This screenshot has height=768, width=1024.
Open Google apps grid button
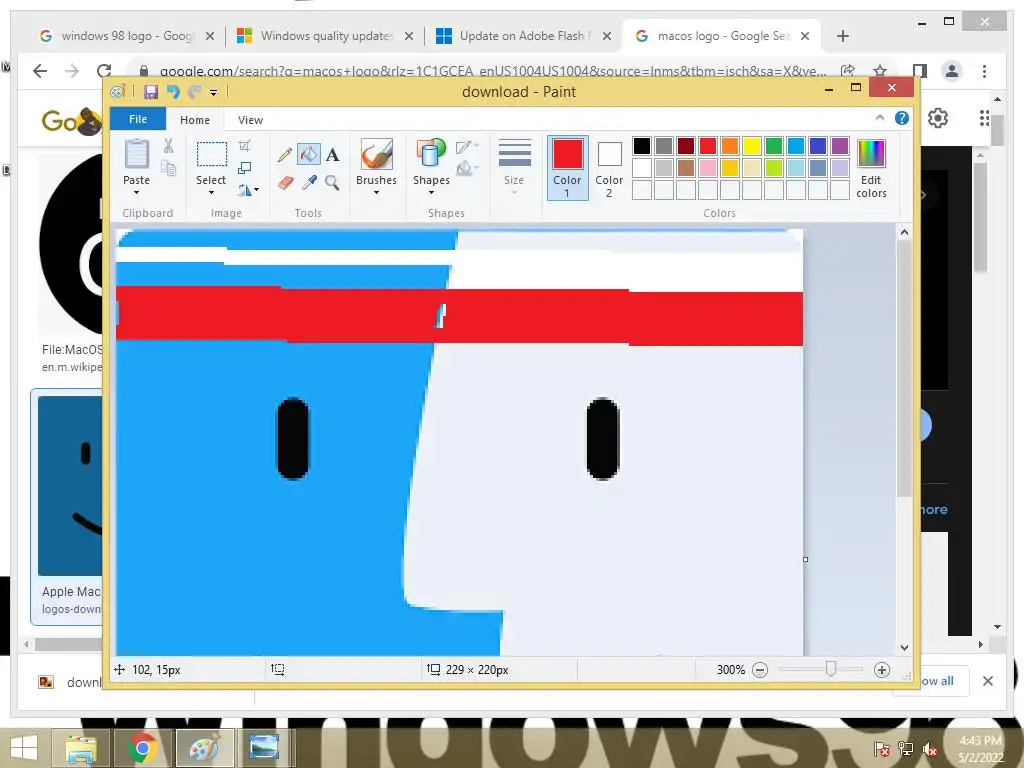pyautogui.click(x=984, y=118)
